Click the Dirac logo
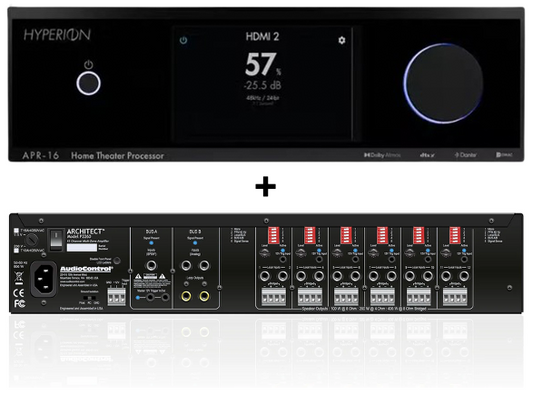The height and width of the screenshot is (414, 533). point(504,155)
